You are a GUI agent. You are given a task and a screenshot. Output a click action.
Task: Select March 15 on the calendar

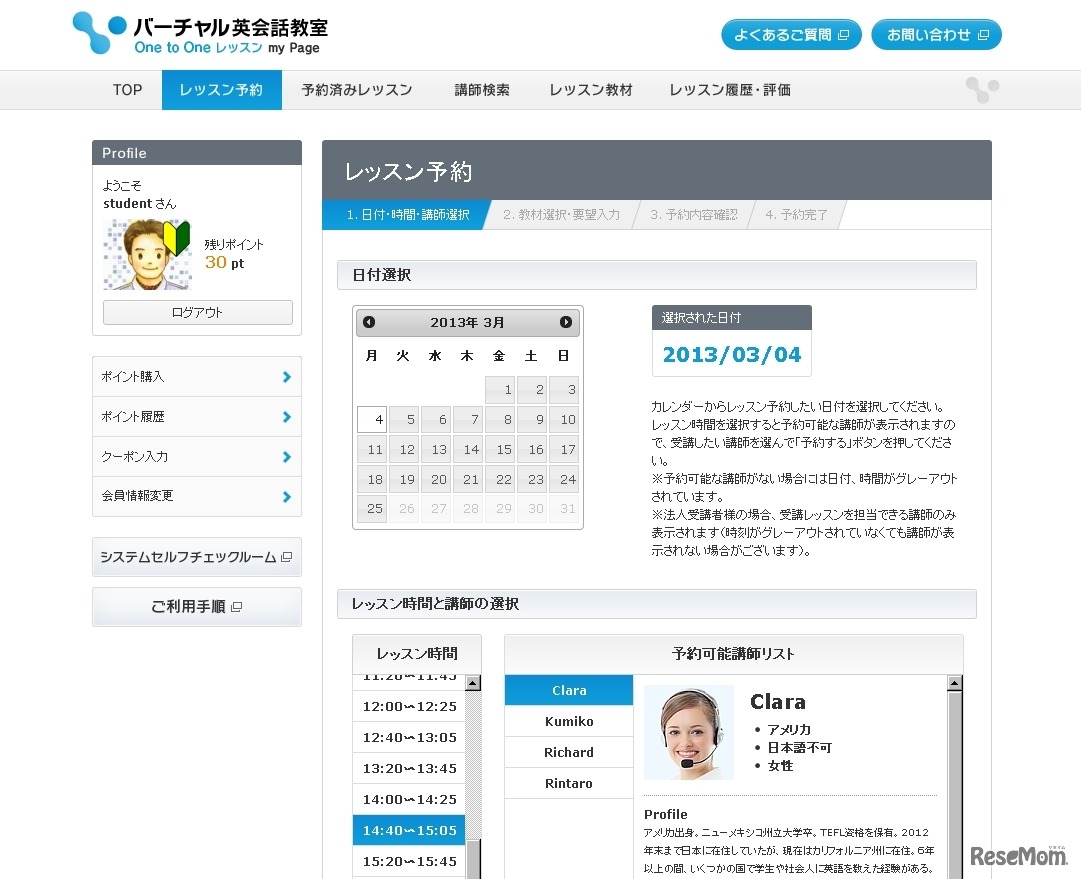502,450
